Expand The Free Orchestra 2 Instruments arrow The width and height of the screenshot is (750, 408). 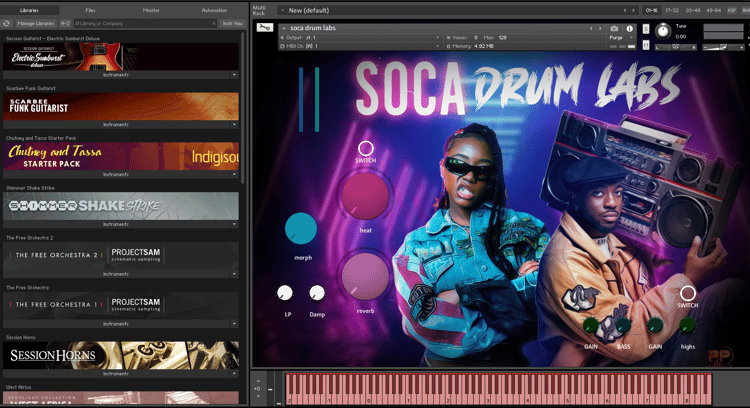[x=234, y=274]
